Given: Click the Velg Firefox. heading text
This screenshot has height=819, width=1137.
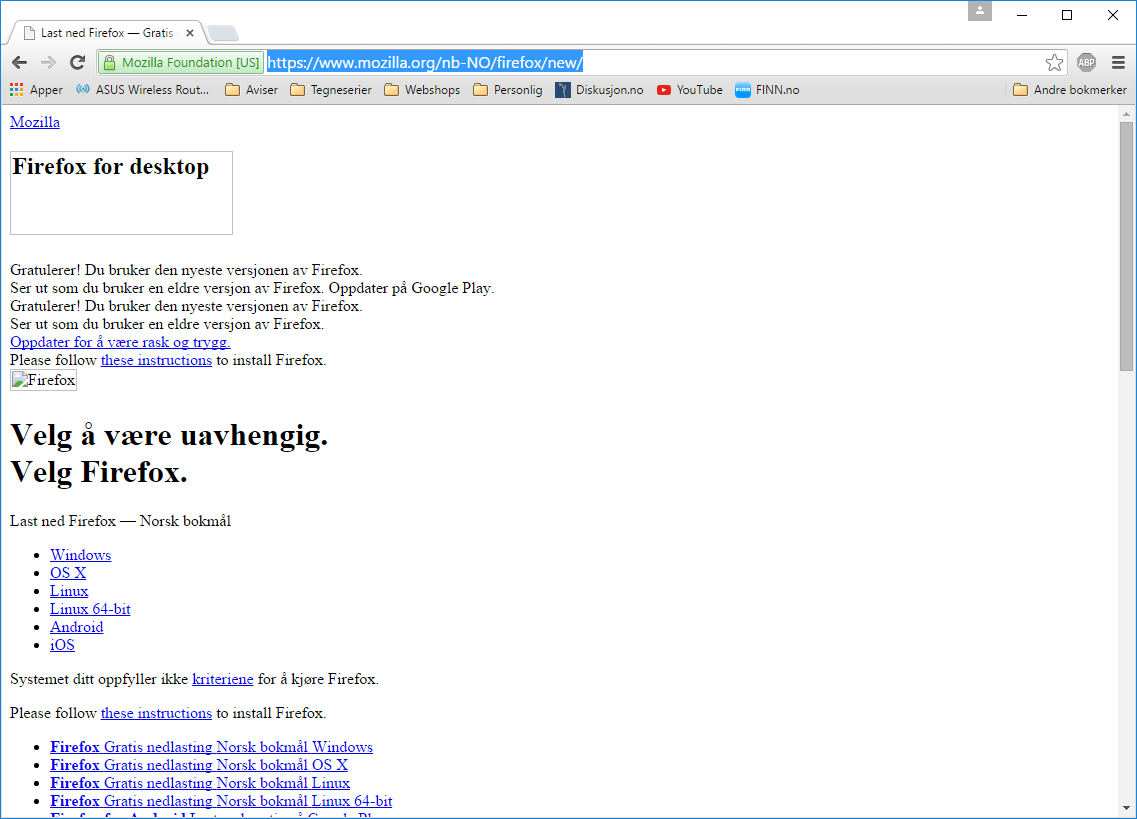Looking at the screenshot, I should pyautogui.click(x=99, y=472).
